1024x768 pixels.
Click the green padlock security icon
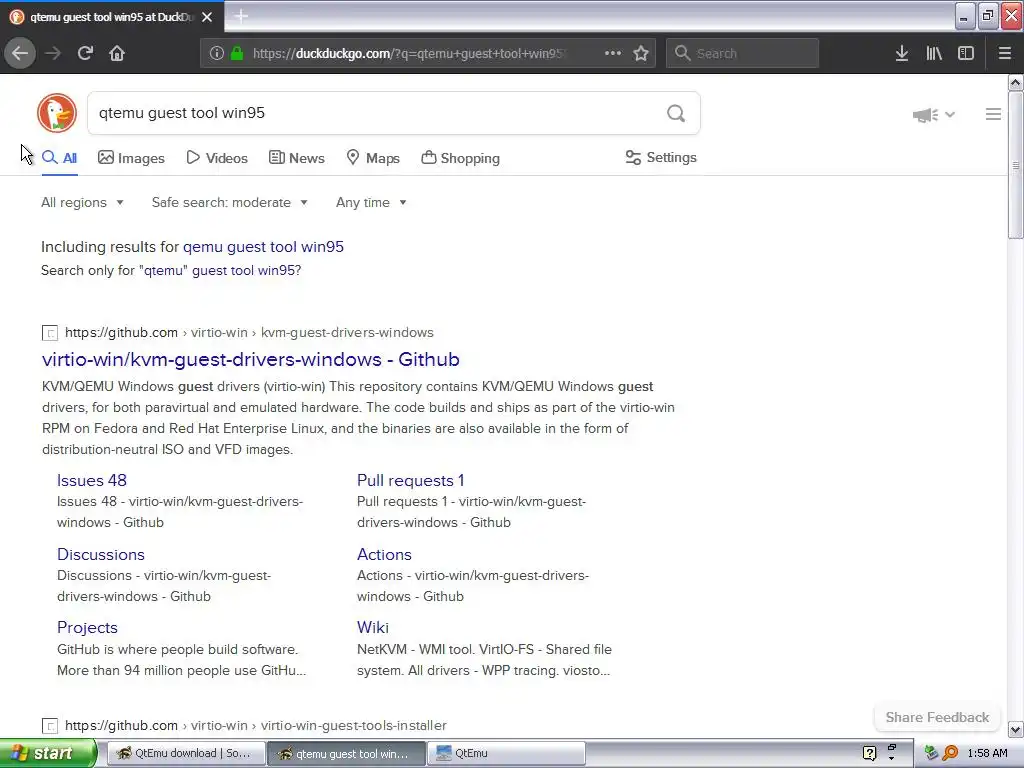click(x=237, y=54)
